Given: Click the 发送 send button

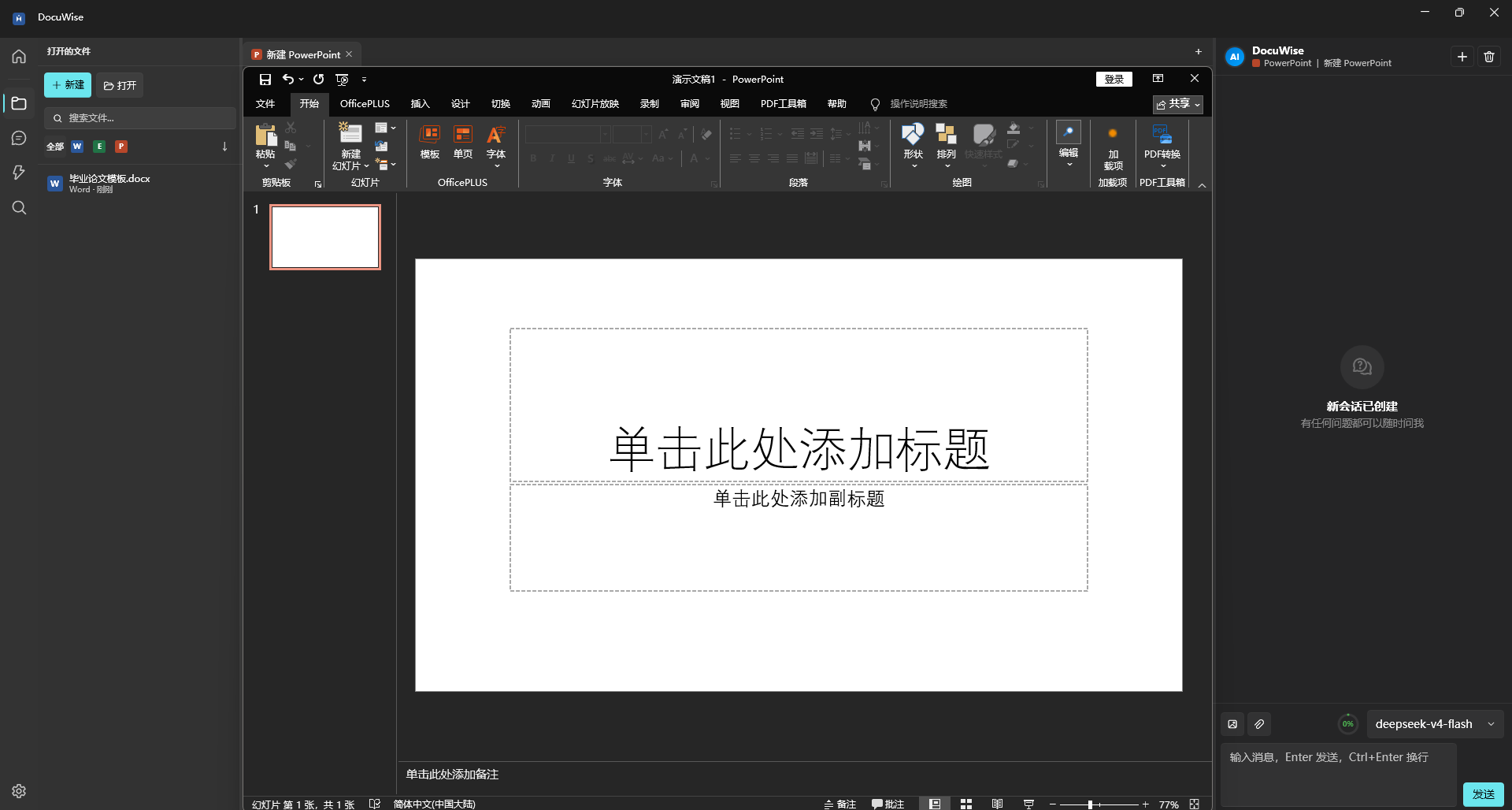Looking at the screenshot, I should click(x=1484, y=794).
